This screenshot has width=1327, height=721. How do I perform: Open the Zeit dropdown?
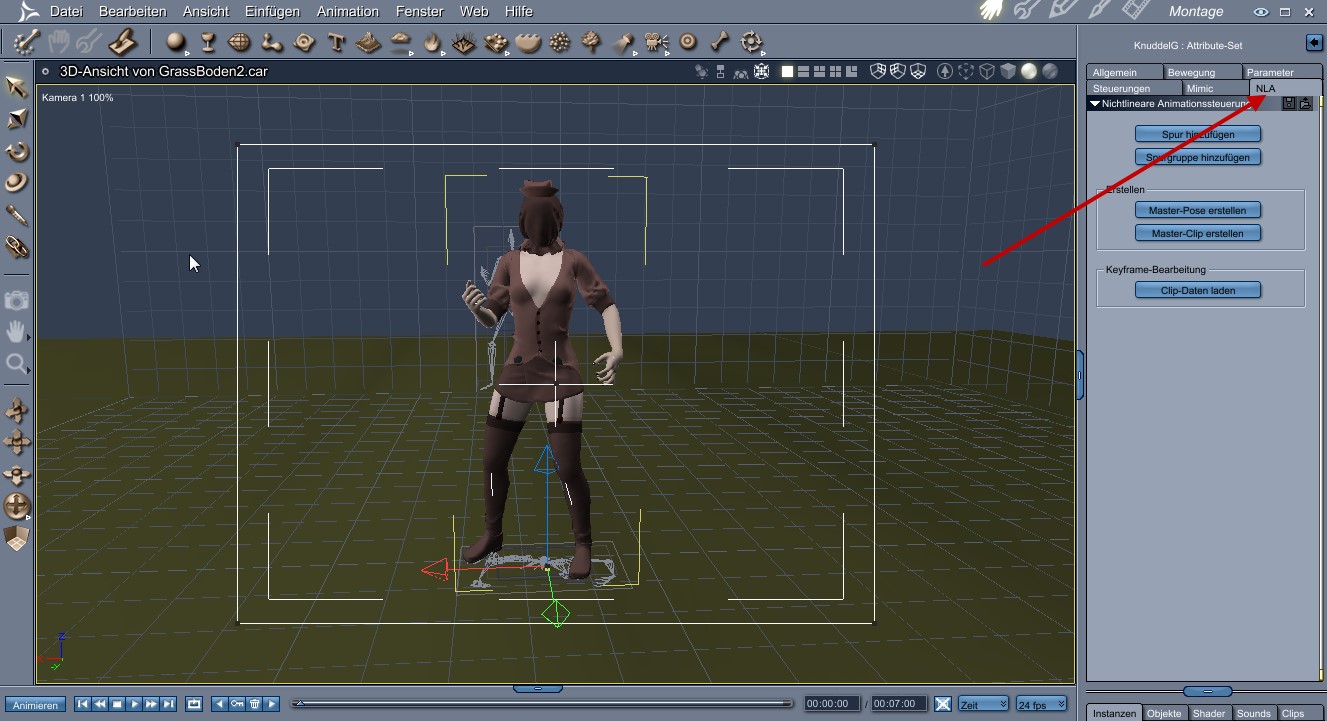click(x=983, y=704)
